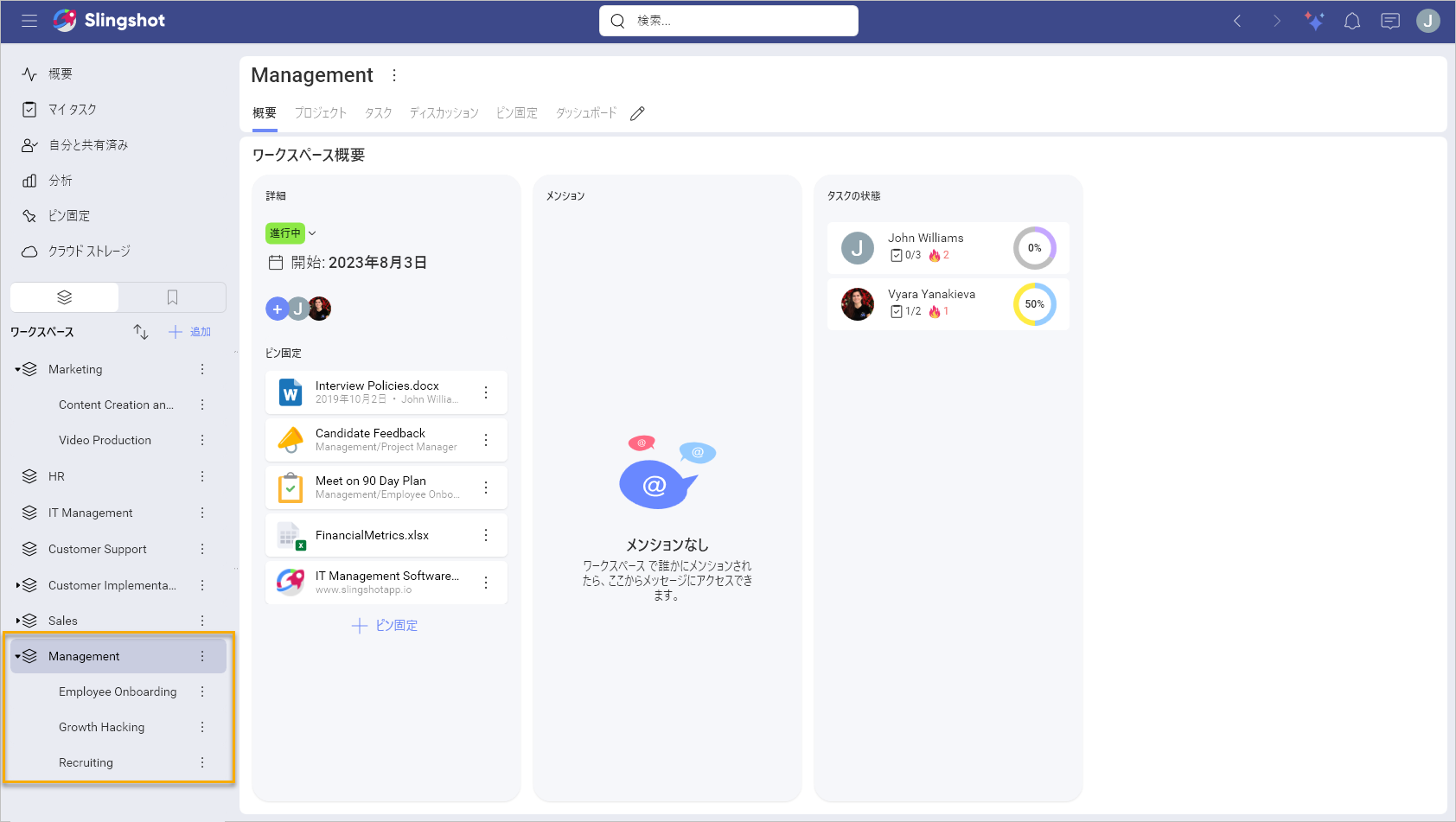Switch to the ピン固定 tab
The image size is (1456, 822).
pos(517,113)
